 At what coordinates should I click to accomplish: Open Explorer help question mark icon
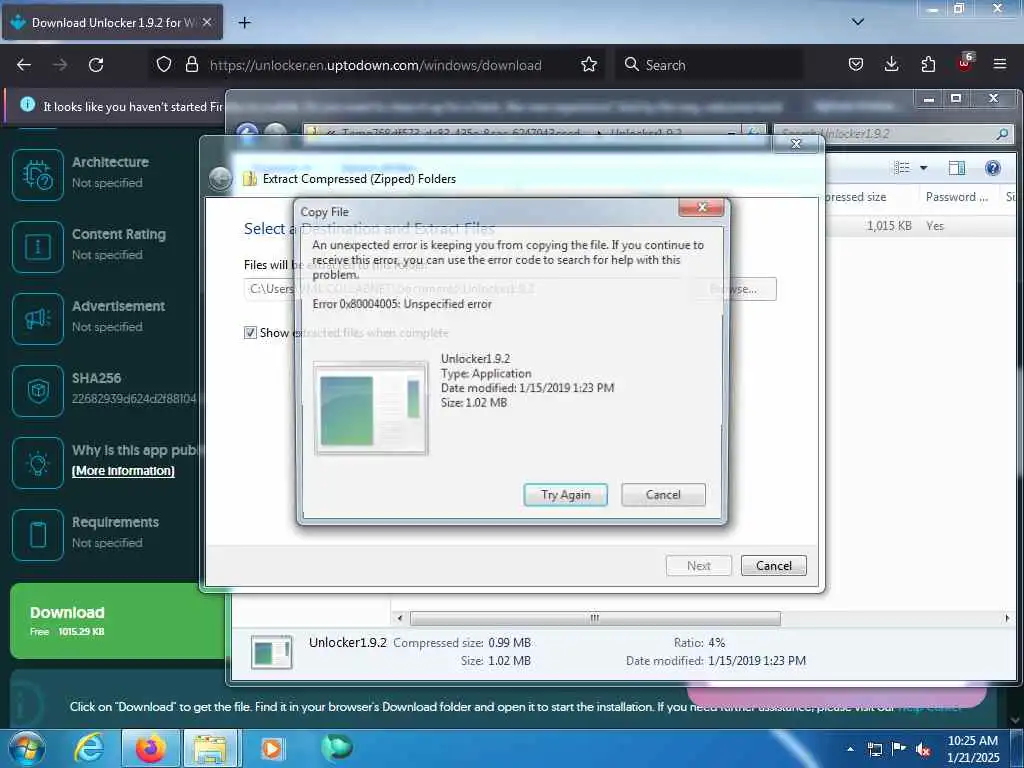993,168
